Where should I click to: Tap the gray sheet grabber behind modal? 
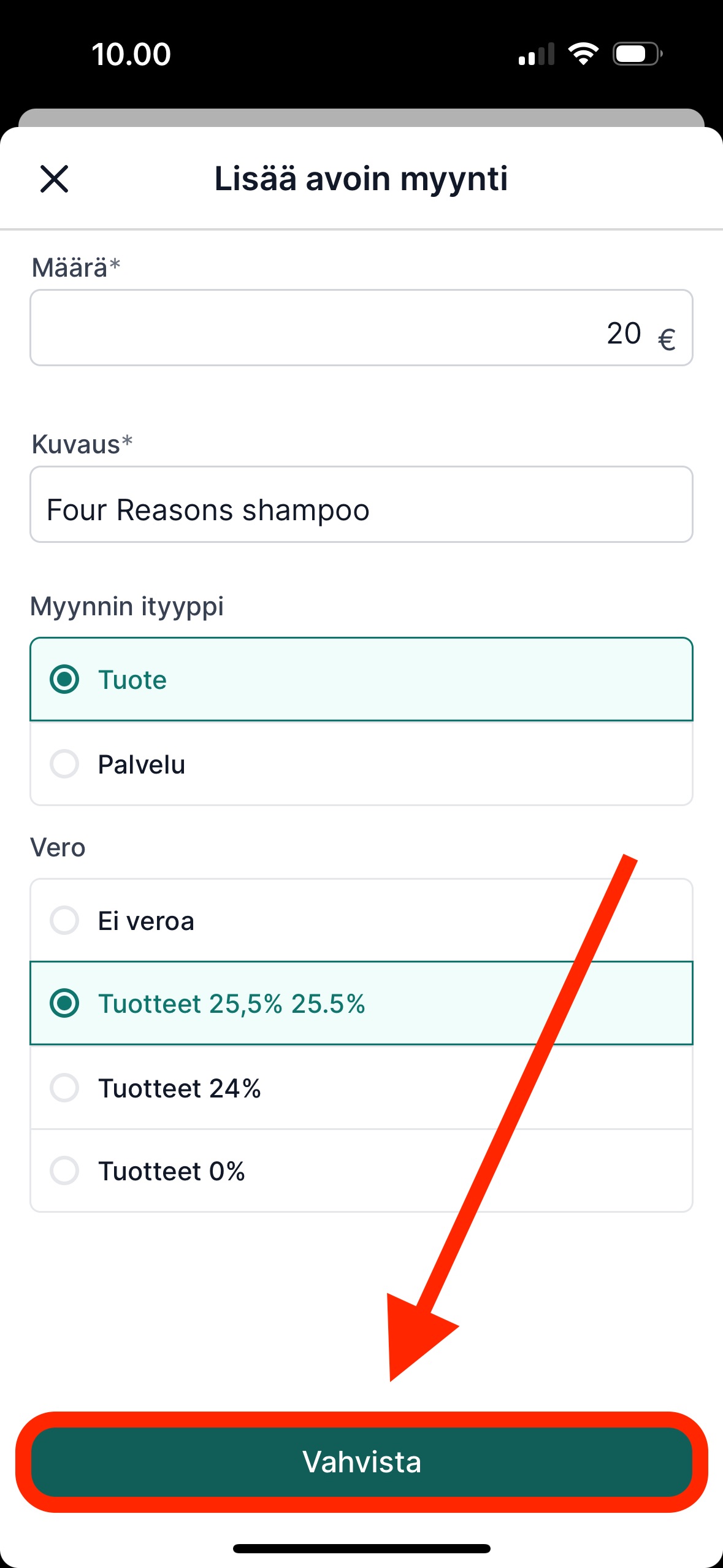(x=361, y=118)
